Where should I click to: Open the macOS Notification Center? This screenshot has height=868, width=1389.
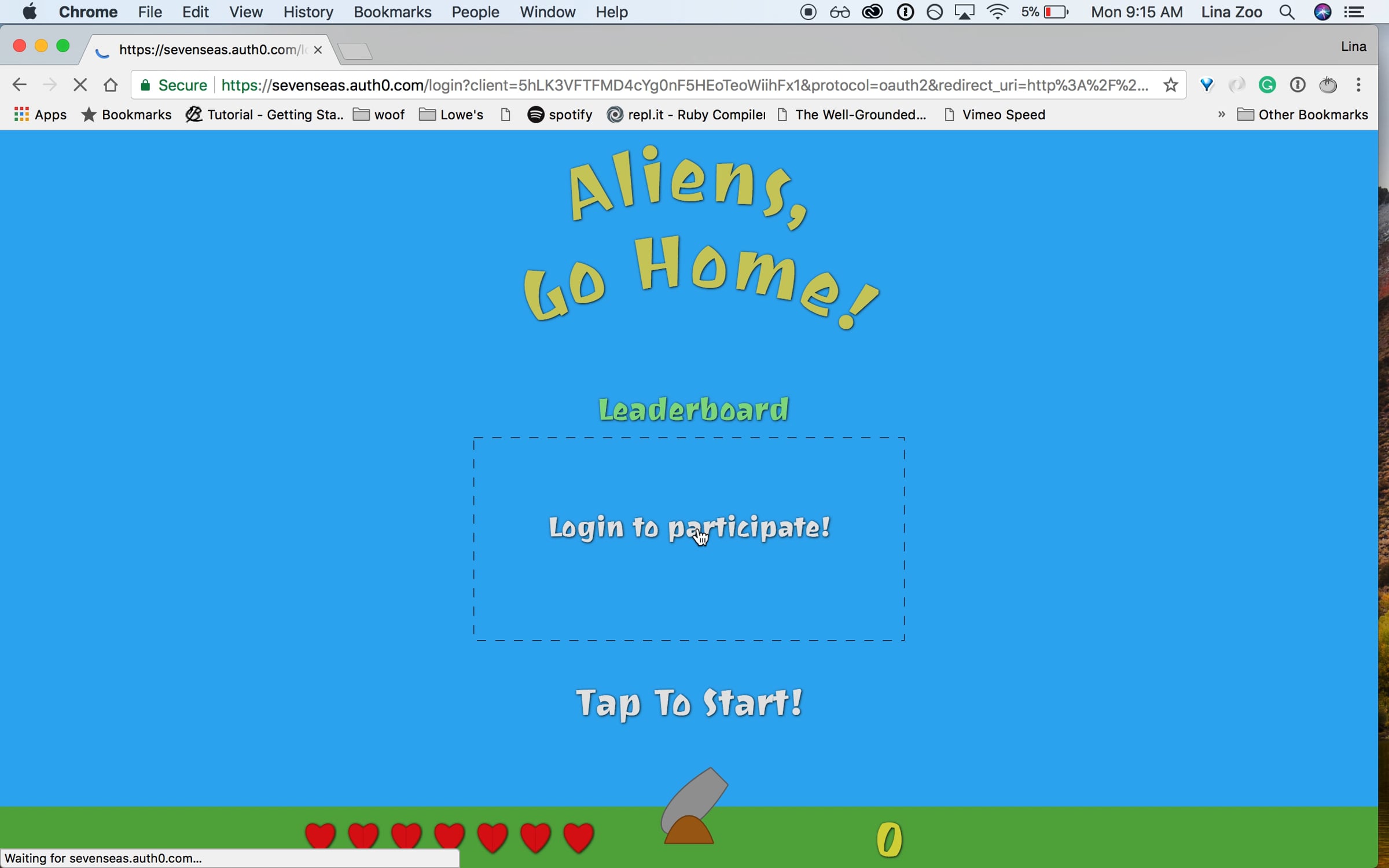1354,12
